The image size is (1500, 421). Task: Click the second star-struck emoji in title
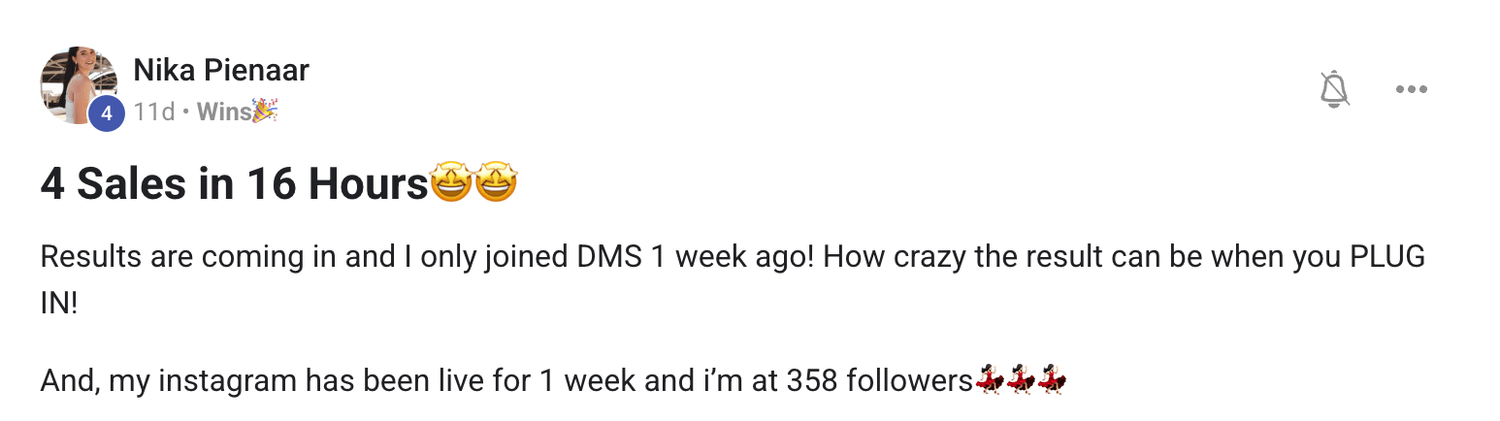(496, 185)
